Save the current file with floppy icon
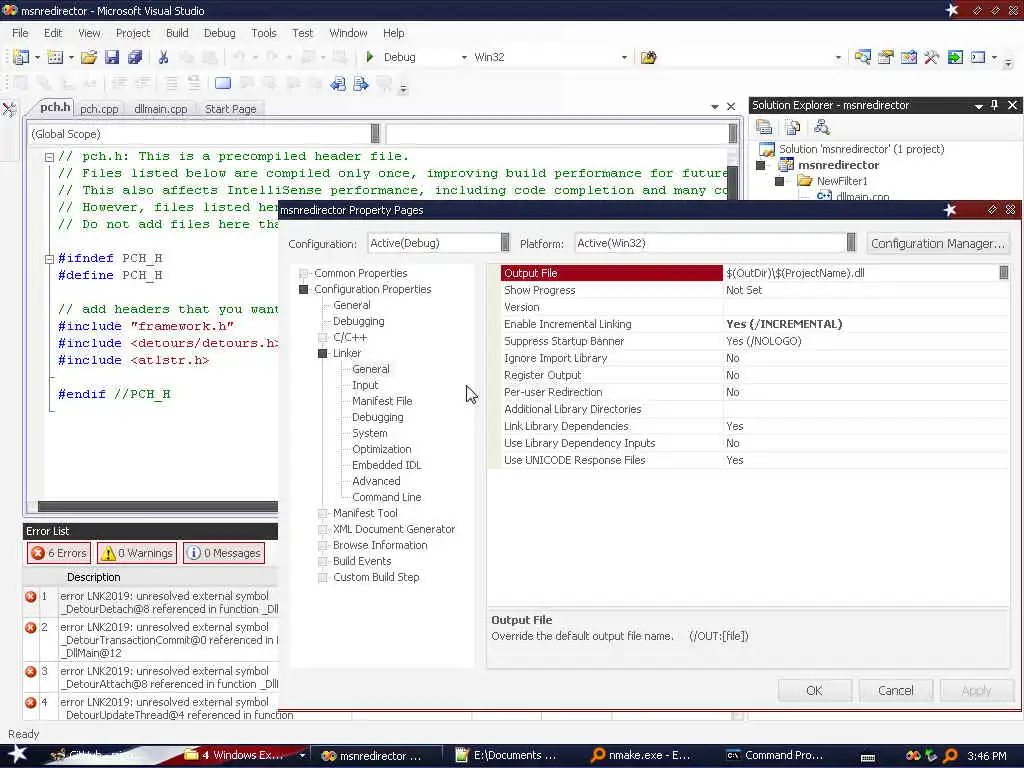The image size is (1024, 768). (x=112, y=57)
